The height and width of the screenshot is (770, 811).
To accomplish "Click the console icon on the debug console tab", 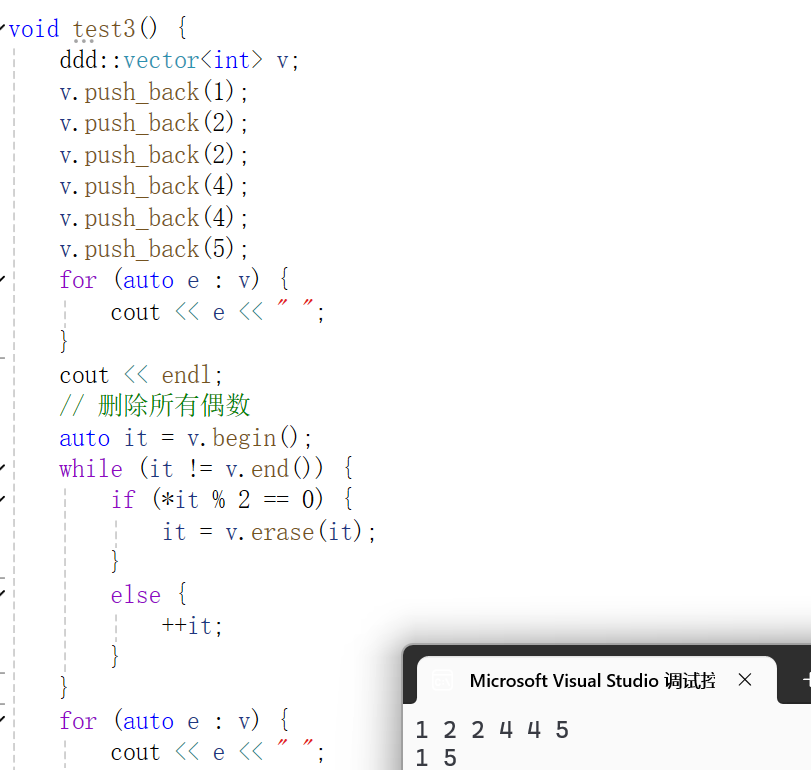I will (442, 681).
